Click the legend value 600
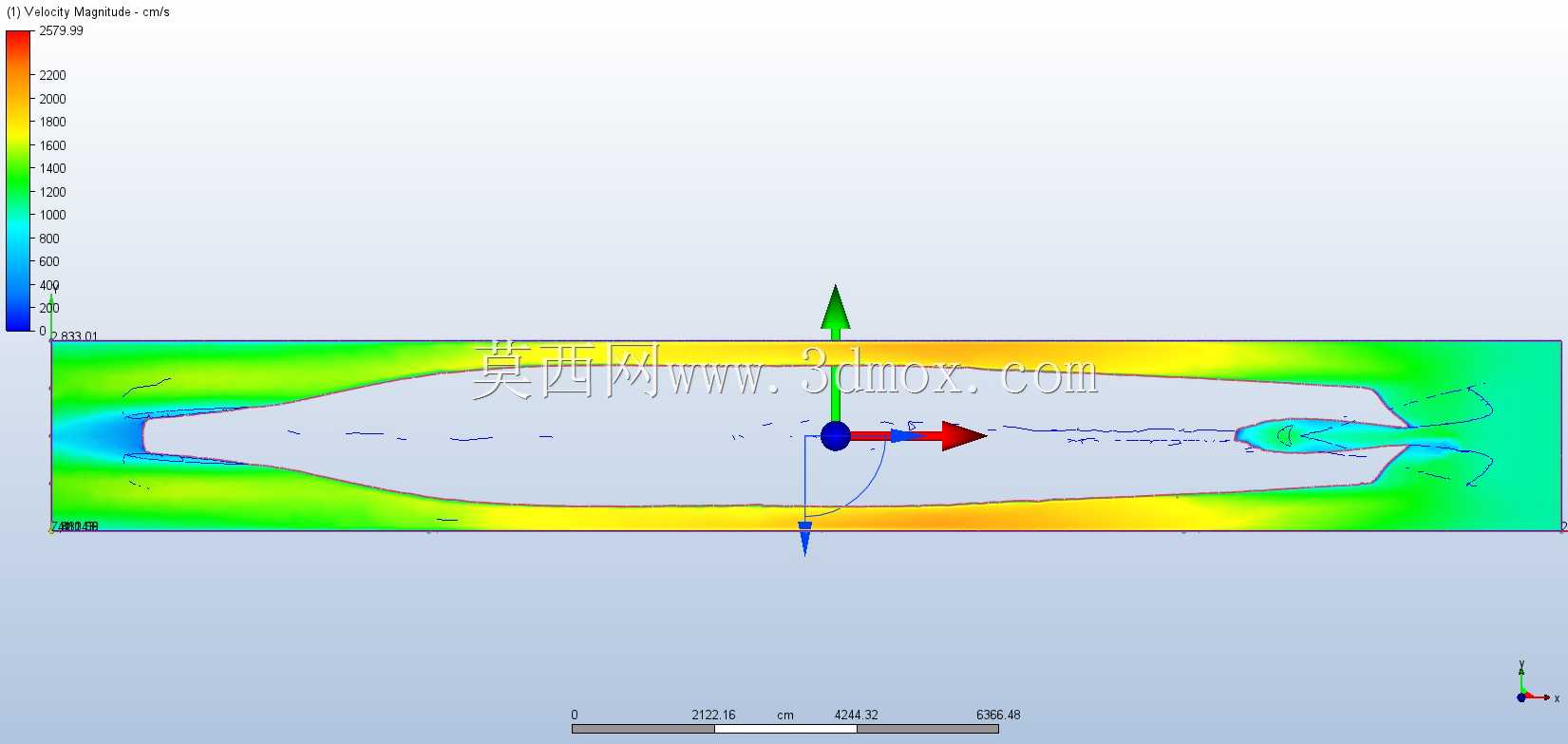Viewport: 1568px width, 744px height. pyautogui.click(x=49, y=261)
